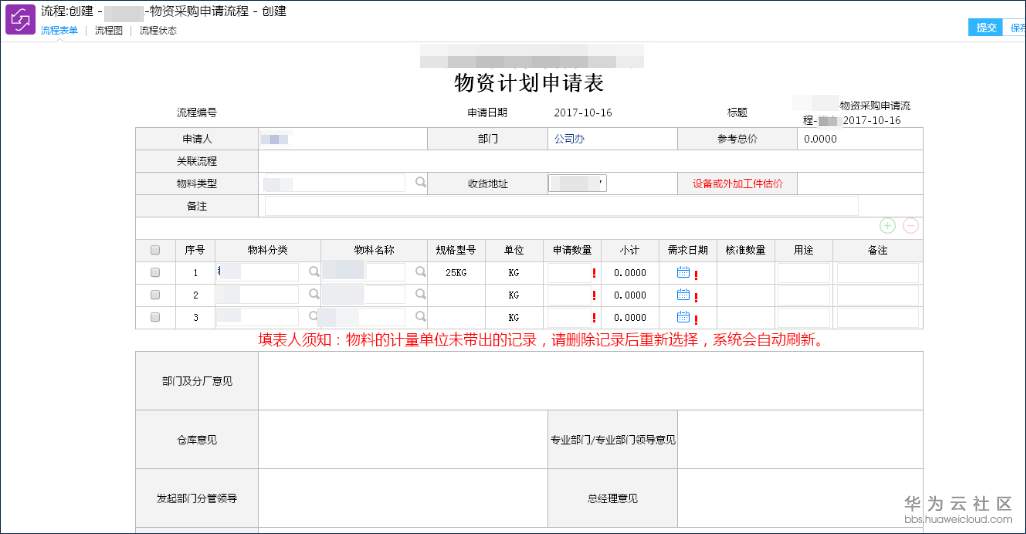Click the 参考总价 value 0.0000

(x=820, y=139)
